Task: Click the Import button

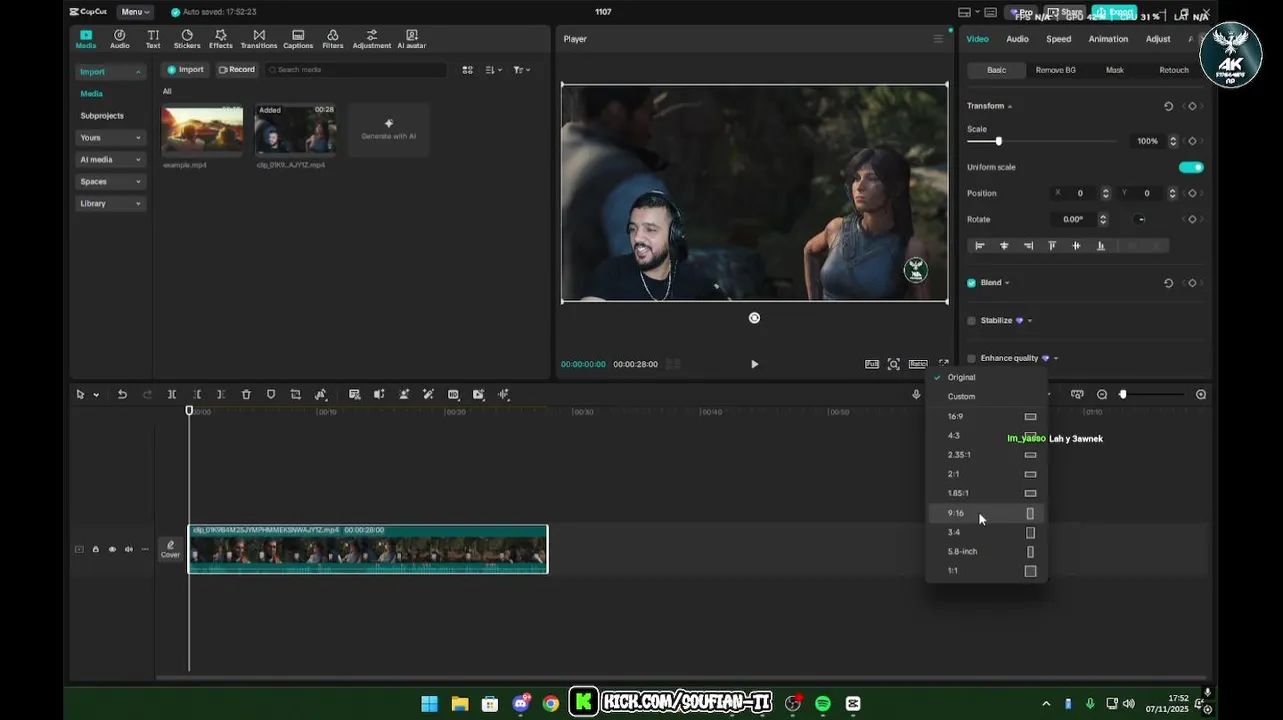Action: [x=185, y=70]
